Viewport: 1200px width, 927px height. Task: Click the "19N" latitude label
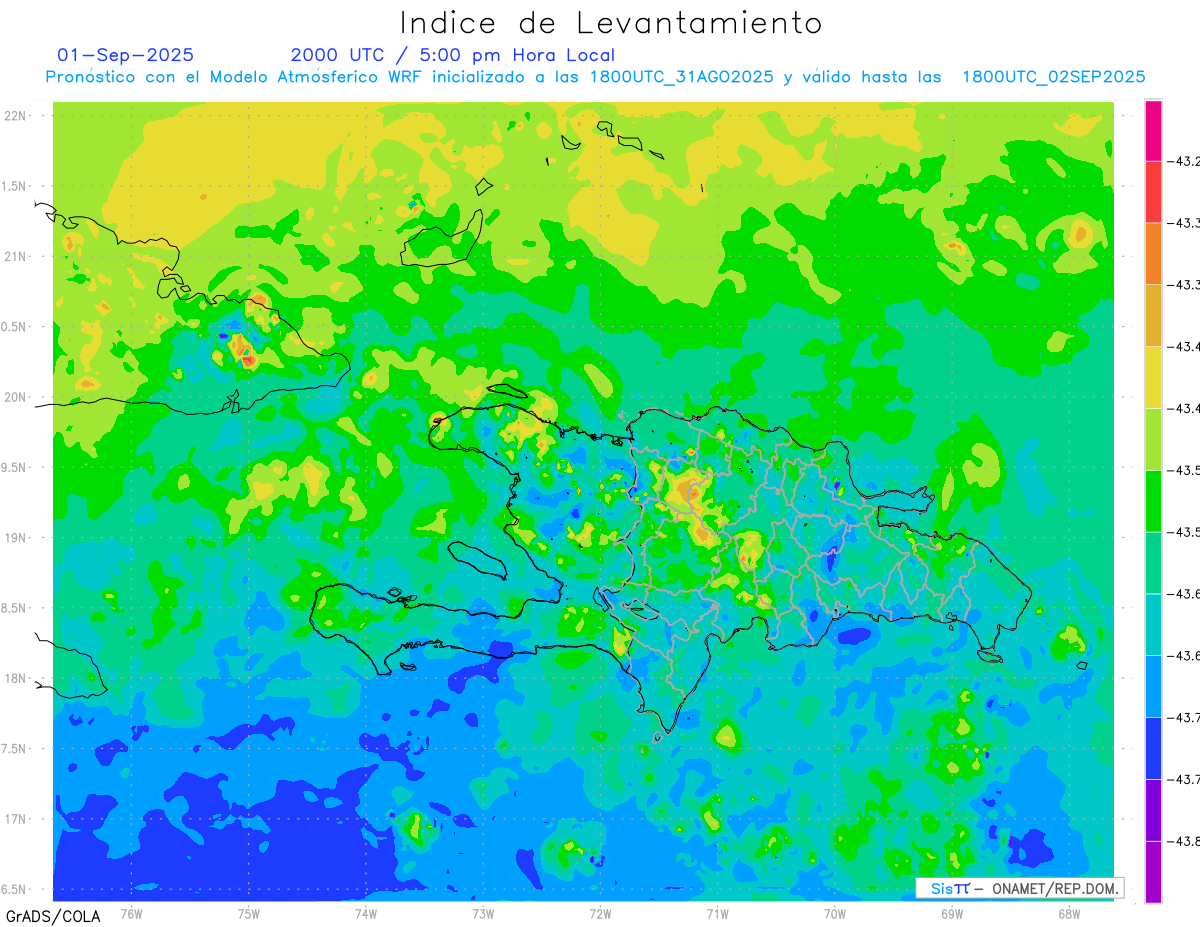click(x=15, y=538)
